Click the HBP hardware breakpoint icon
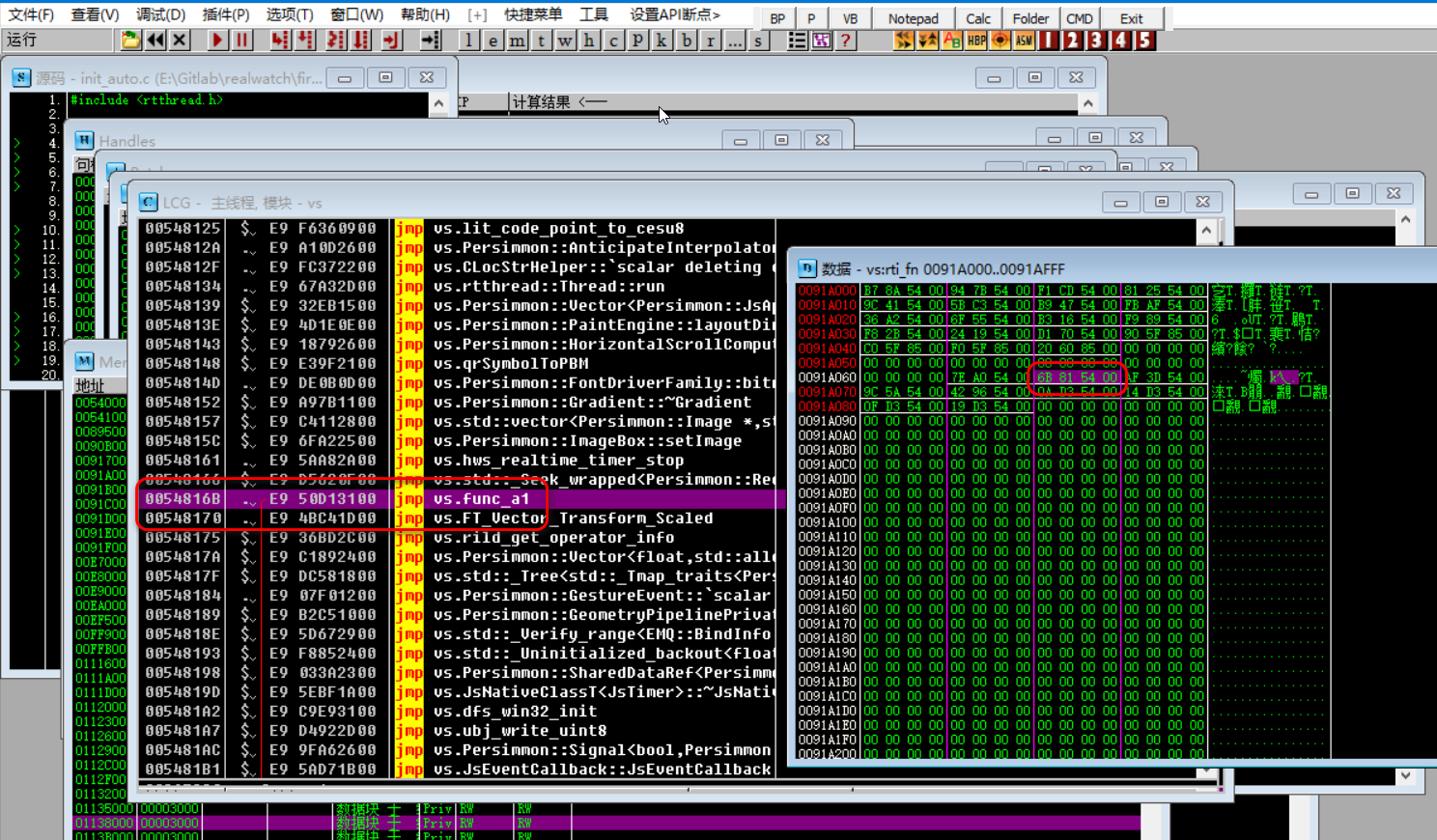Image resolution: width=1437 pixels, height=840 pixels. tap(976, 40)
